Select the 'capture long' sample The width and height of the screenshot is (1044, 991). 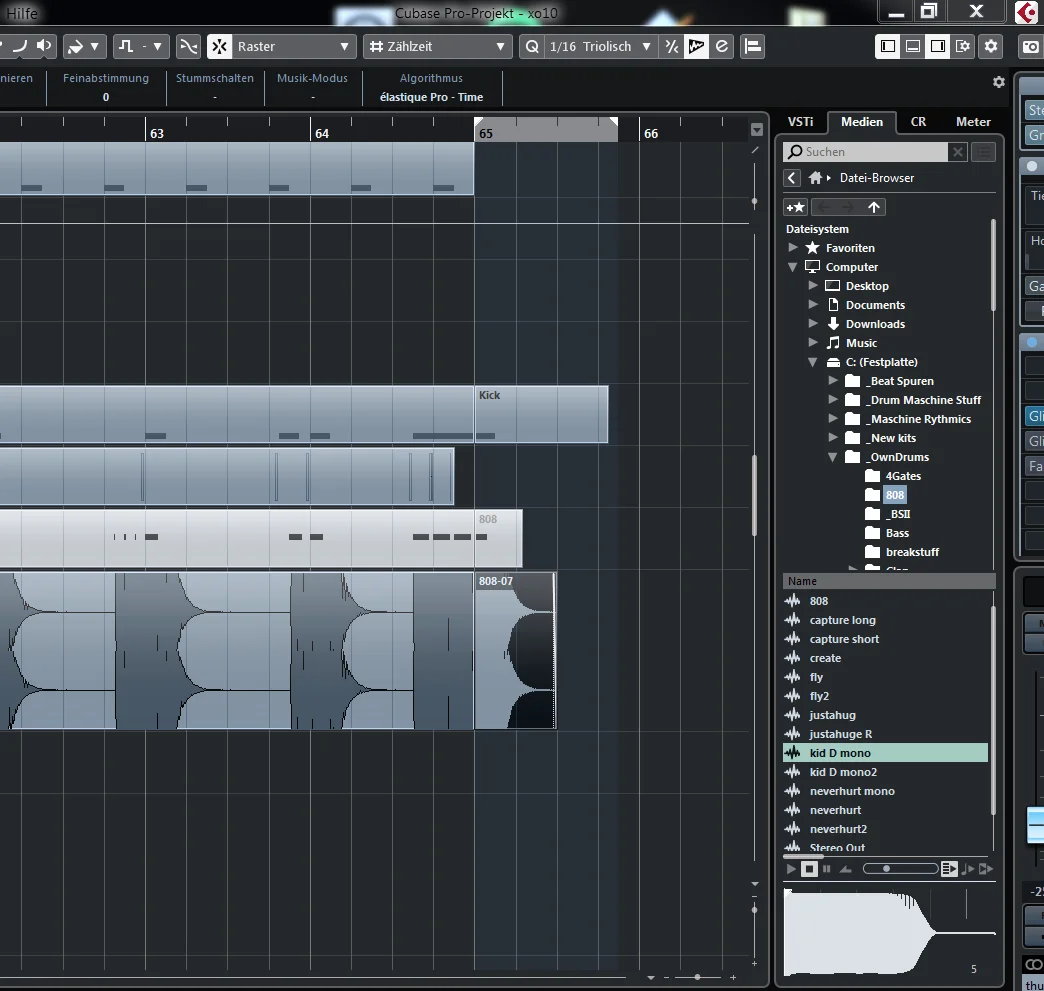click(x=886, y=620)
